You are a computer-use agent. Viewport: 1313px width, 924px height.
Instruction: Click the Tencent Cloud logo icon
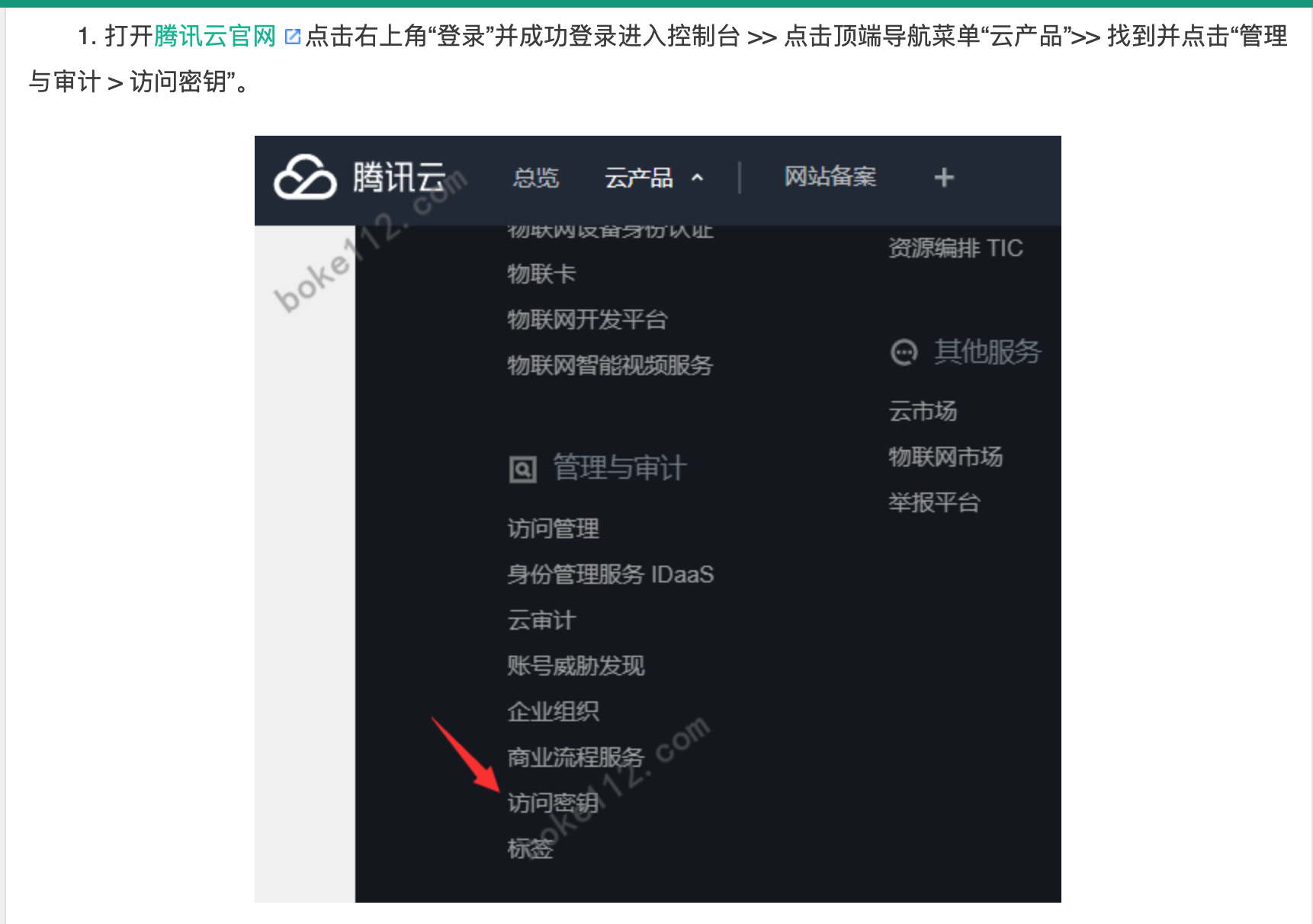tap(305, 177)
